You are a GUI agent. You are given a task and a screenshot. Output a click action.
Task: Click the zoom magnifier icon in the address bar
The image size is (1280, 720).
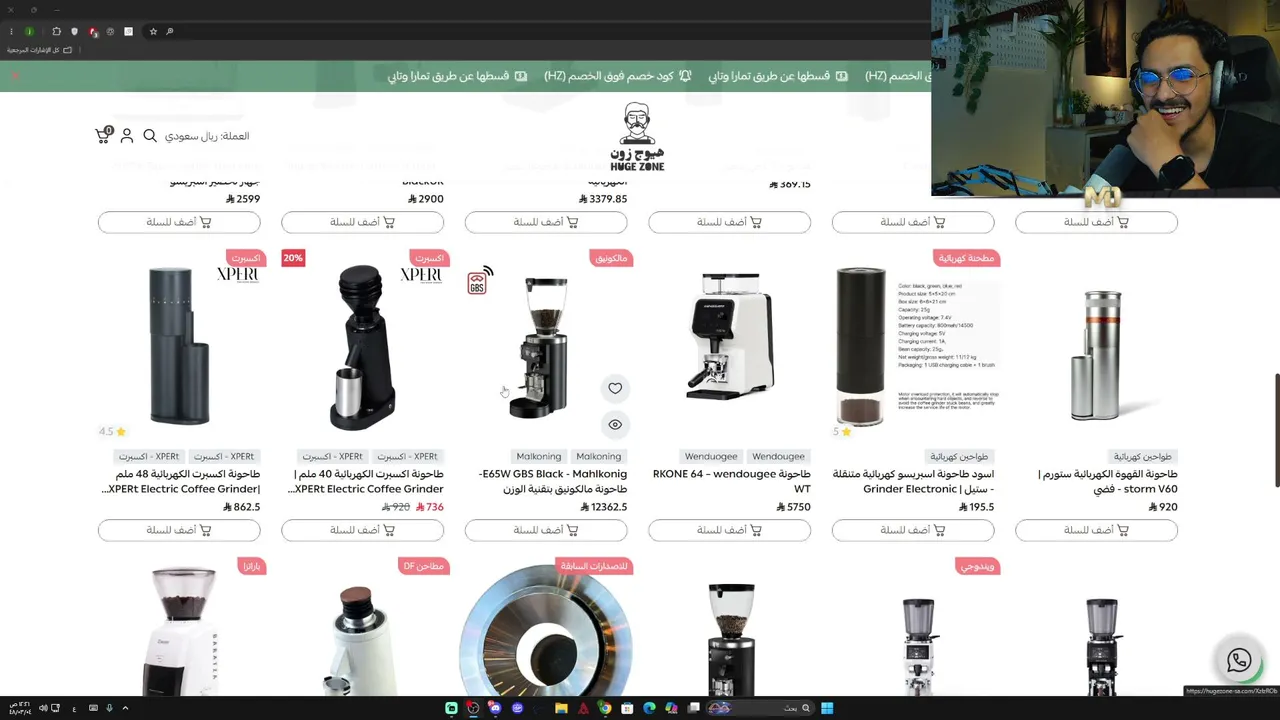pyautogui.click(x=170, y=32)
